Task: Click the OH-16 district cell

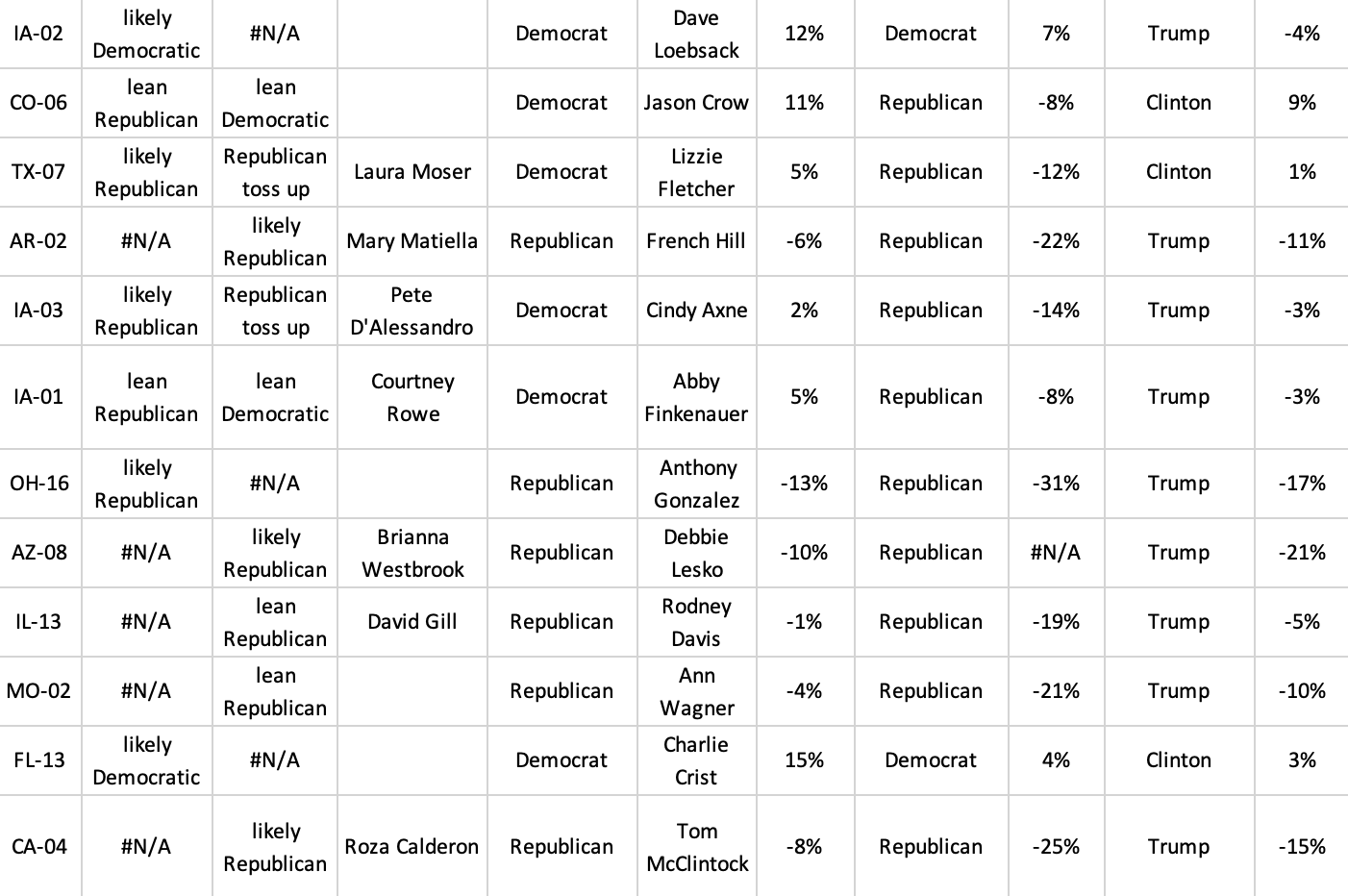Action: click(38, 484)
